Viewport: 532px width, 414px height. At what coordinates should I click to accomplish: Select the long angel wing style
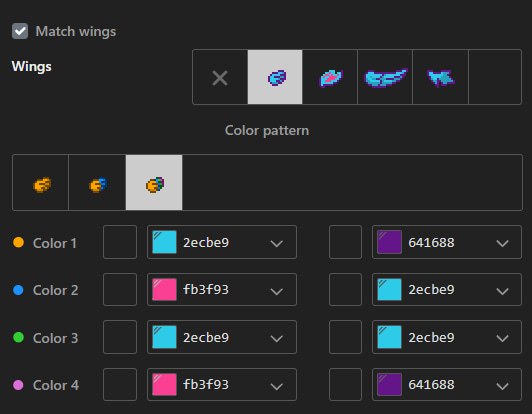coord(385,77)
